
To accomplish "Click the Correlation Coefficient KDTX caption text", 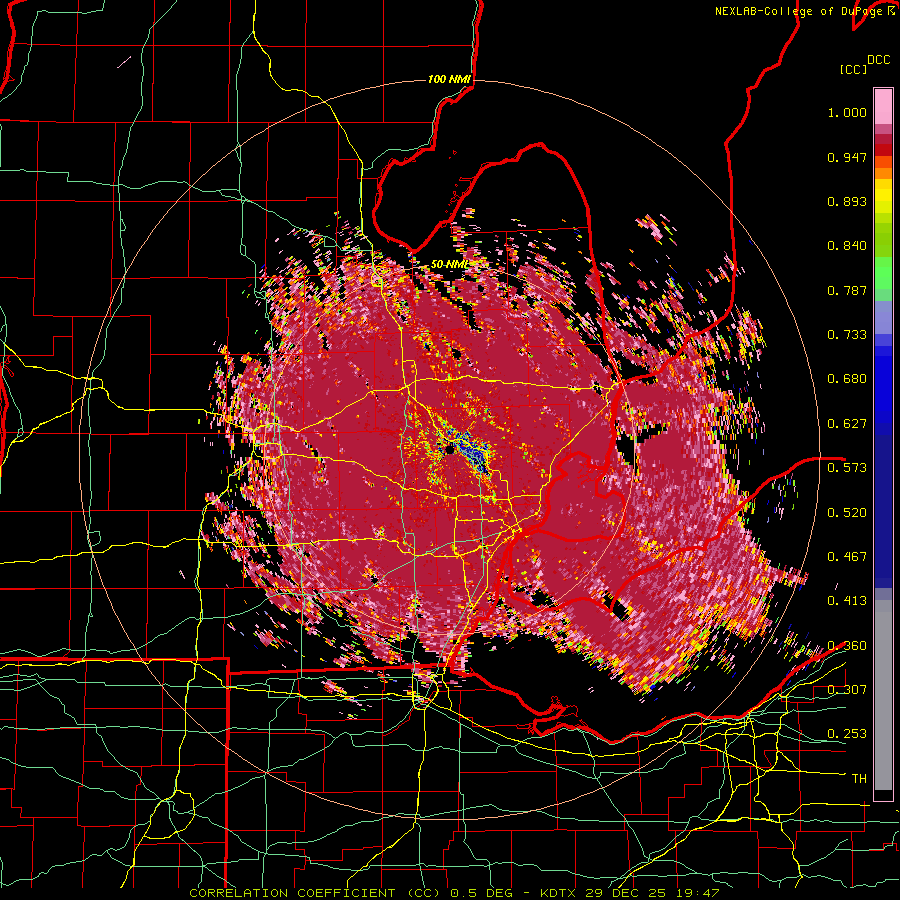I will pyautogui.click(x=454, y=893).
